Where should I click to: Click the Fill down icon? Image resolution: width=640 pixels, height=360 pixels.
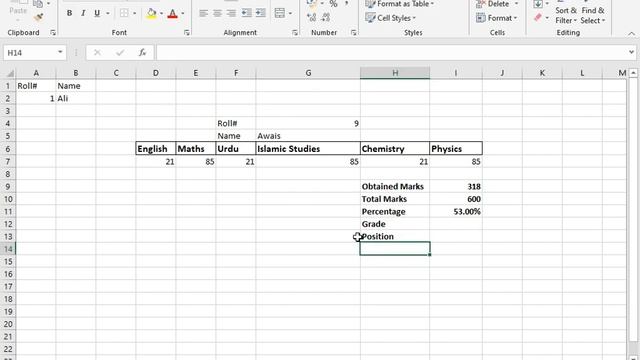(x=538, y=4)
